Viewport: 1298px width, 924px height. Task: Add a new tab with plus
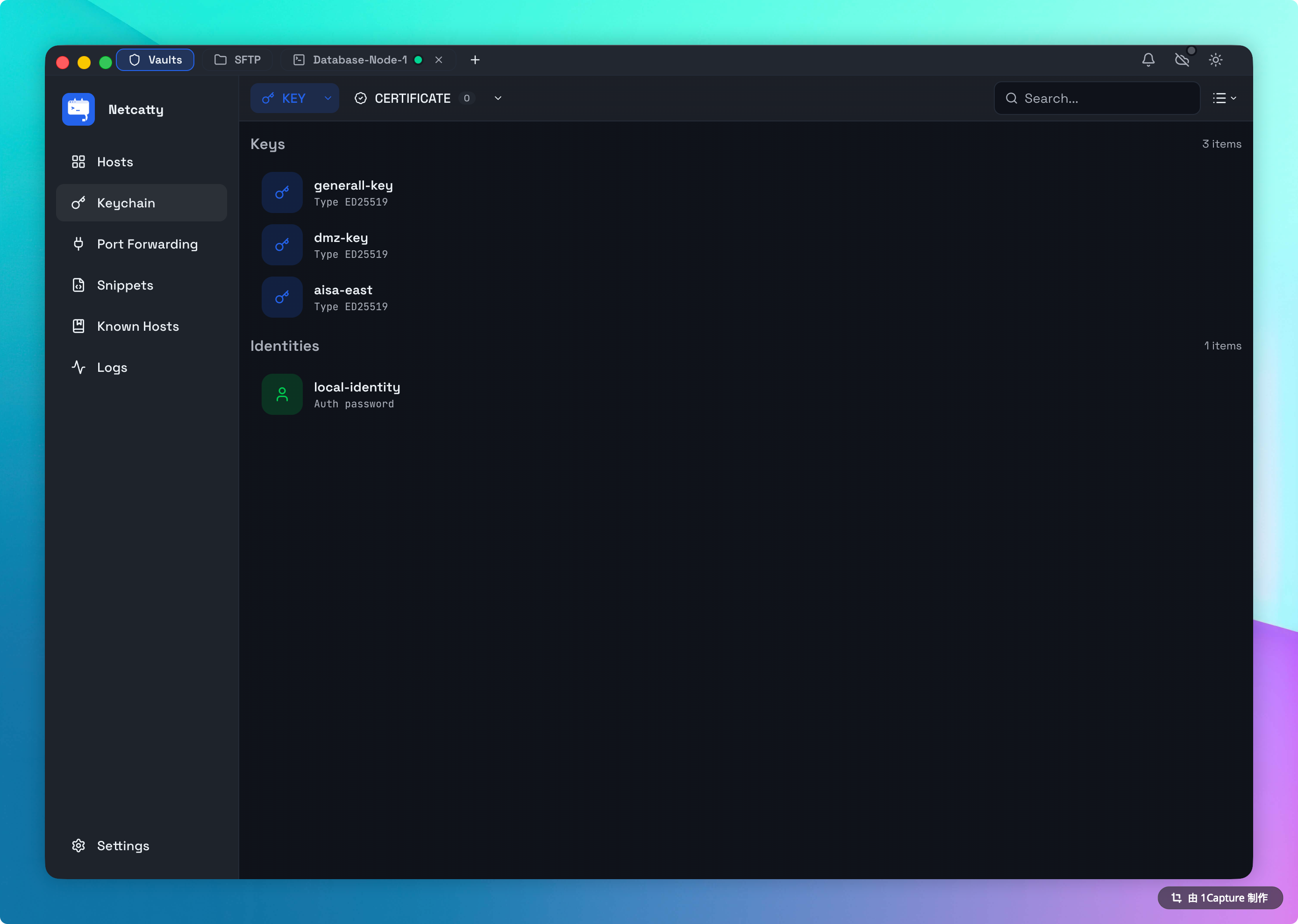tap(475, 60)
